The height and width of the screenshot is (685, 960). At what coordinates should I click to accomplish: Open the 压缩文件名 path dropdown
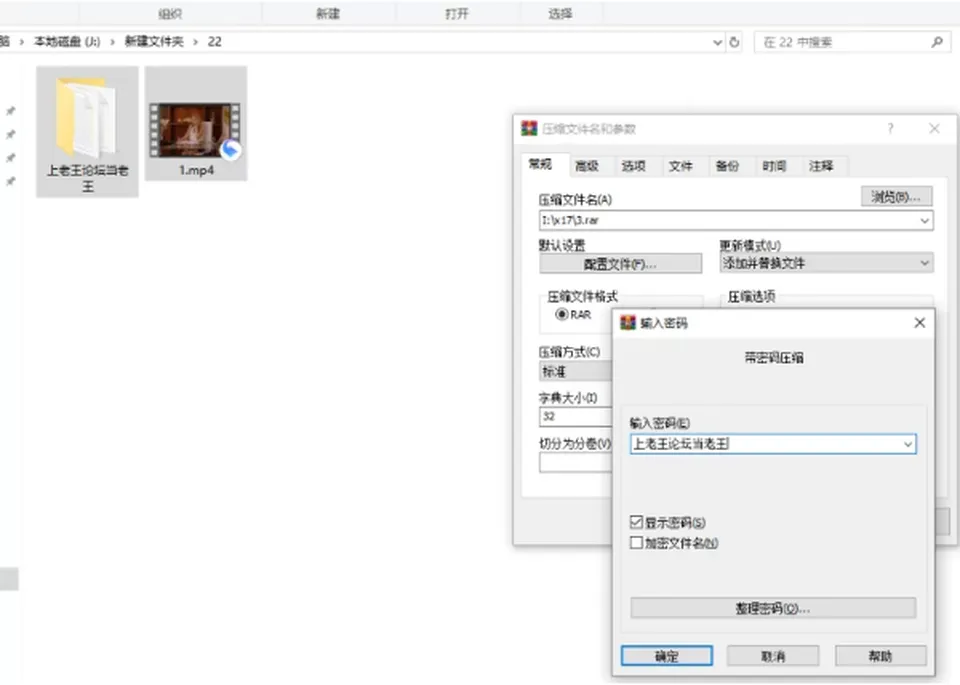click(924, 220)
